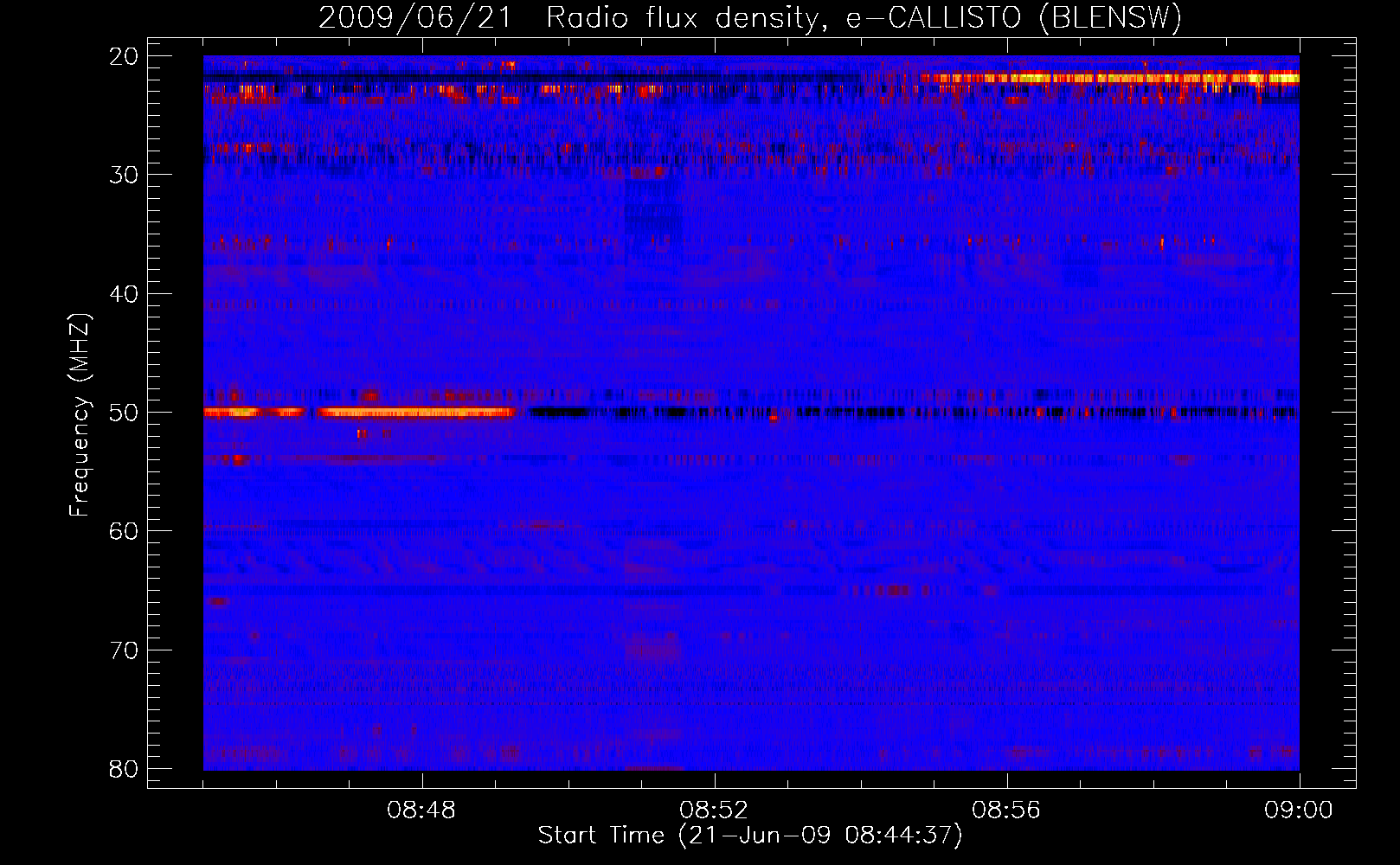
Task: Select the 'Frequency (MHZ)' axis label
Action: point(80,415)
